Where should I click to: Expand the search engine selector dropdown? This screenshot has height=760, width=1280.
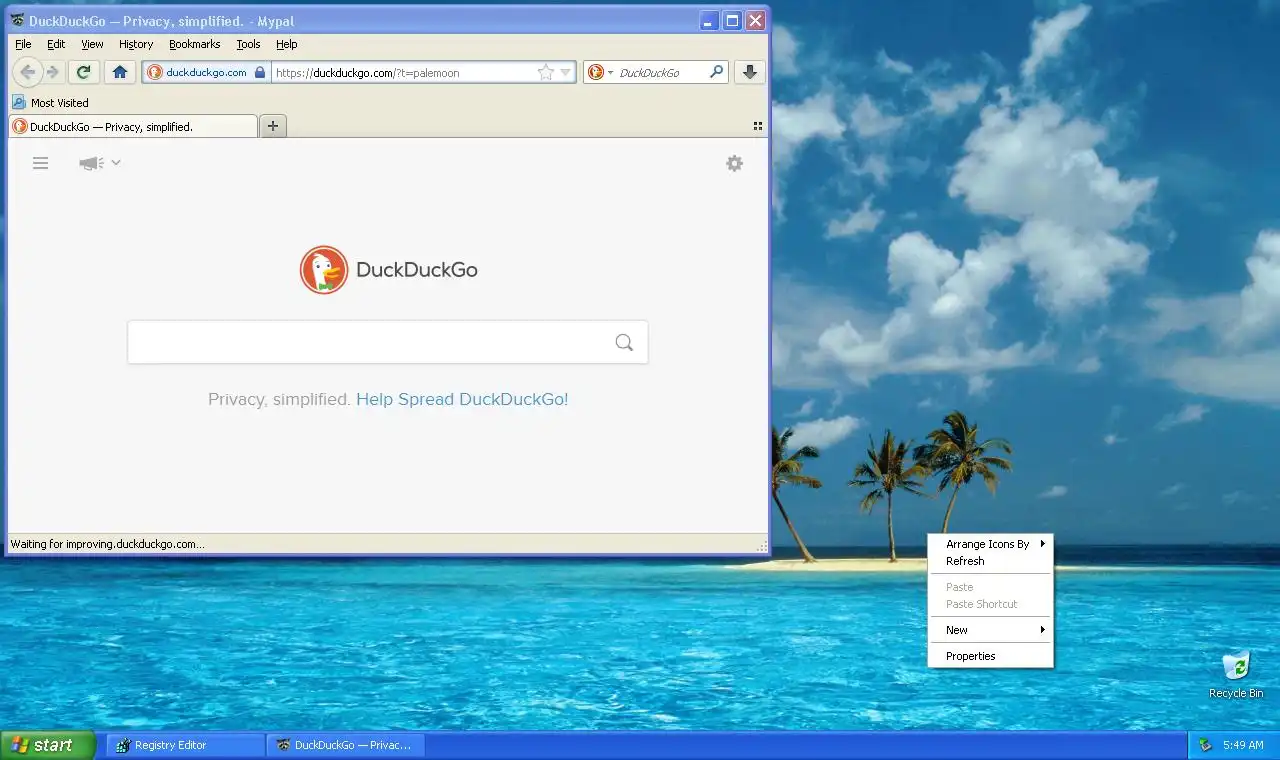pos(610,73)
